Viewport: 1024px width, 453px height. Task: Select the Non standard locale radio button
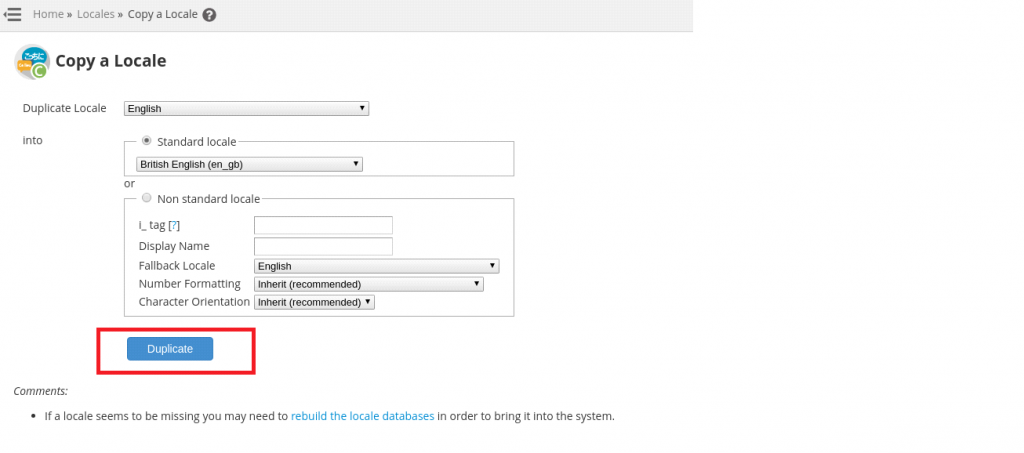(x=147, y=198)
